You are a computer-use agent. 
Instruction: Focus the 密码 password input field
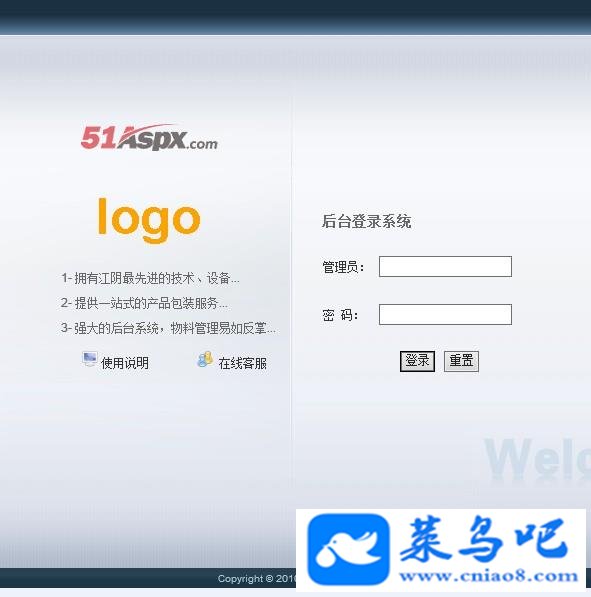(x=445, y=314)
